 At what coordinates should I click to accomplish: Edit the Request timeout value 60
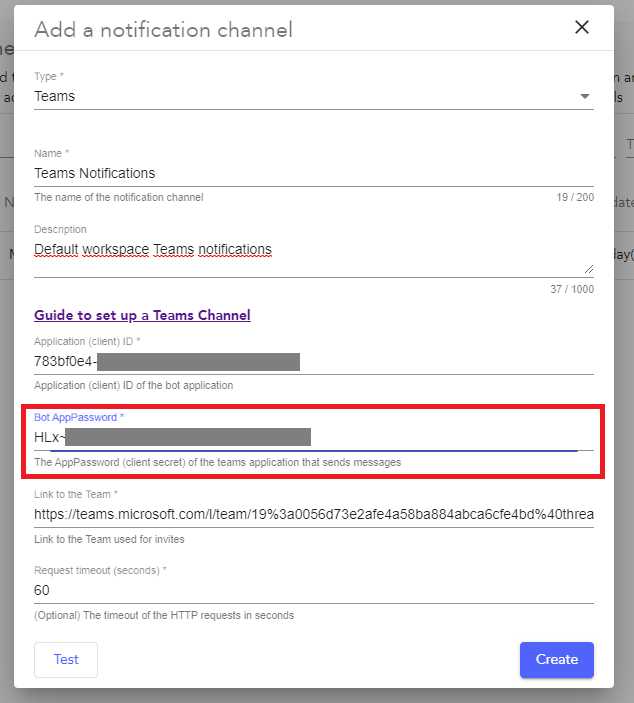(x=314, y=590)
